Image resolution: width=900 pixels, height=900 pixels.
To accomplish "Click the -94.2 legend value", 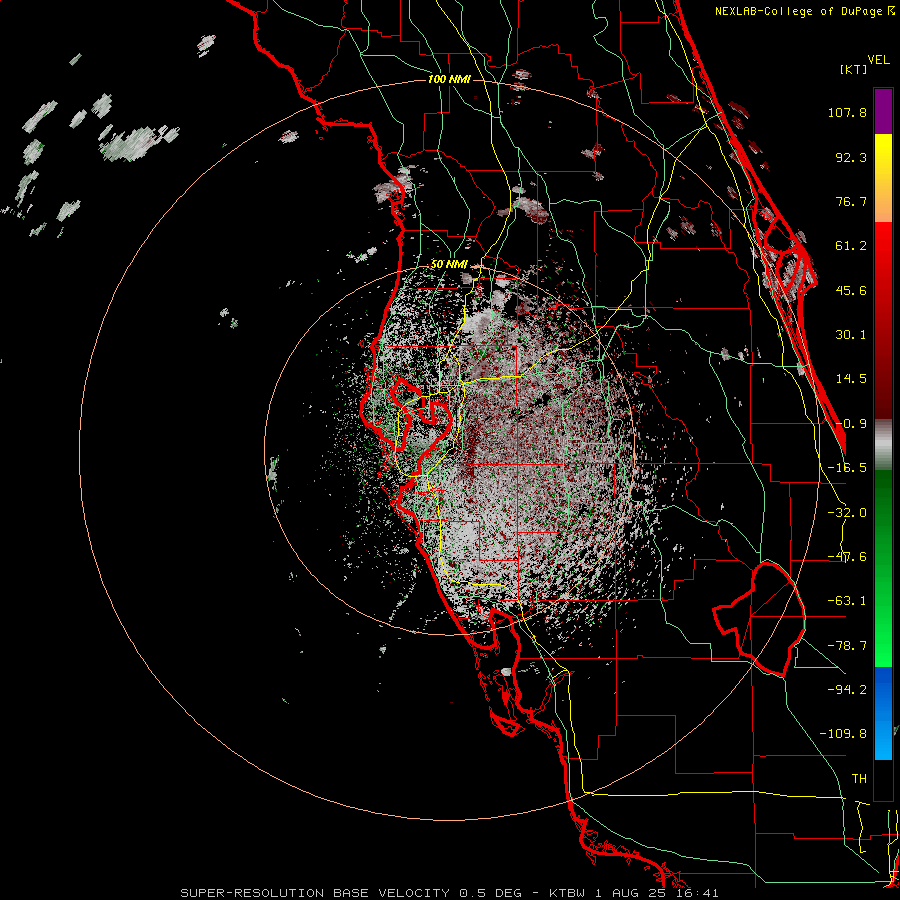I will click(847, 690).
